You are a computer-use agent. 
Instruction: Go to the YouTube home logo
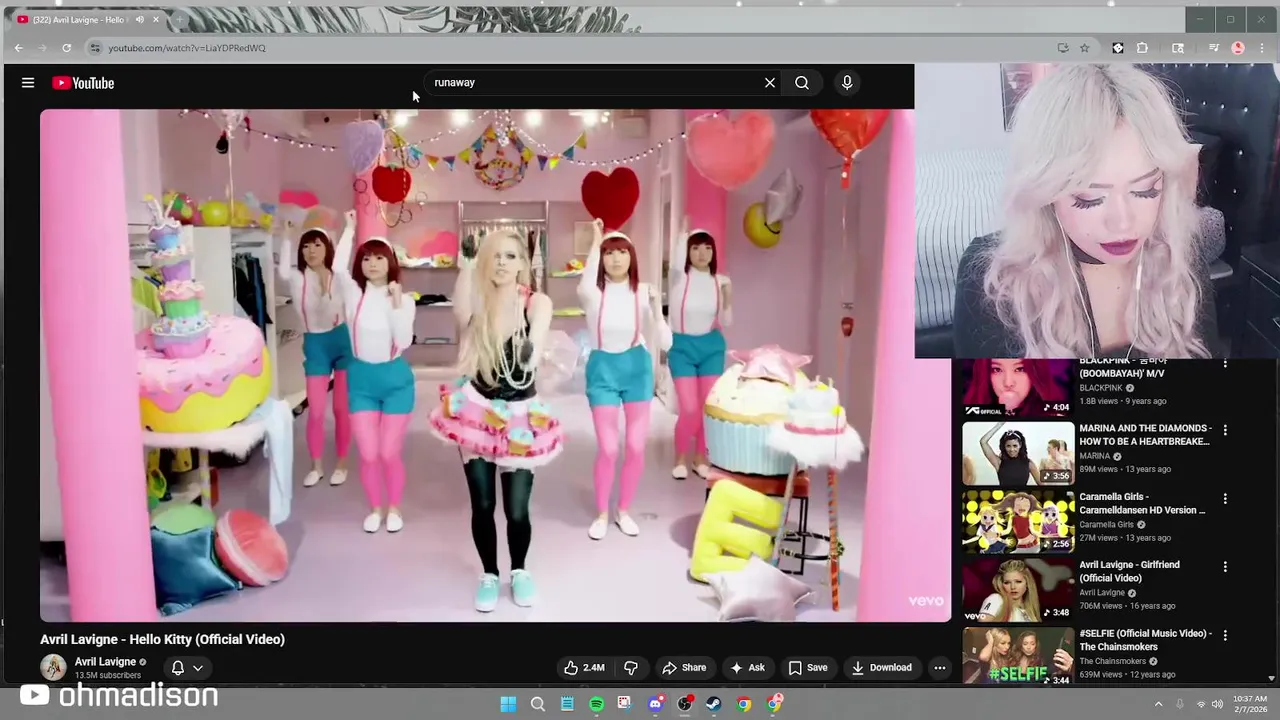[x=83, y=83]
